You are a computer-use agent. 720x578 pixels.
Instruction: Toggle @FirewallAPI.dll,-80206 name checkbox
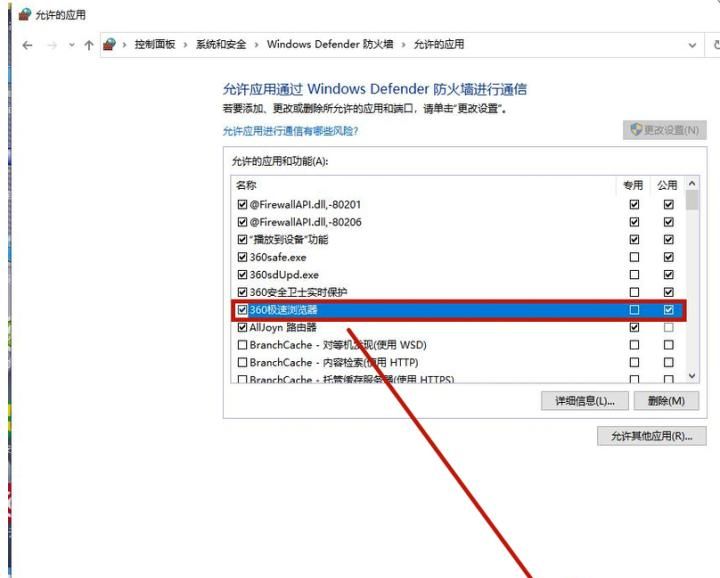(242, 222)
